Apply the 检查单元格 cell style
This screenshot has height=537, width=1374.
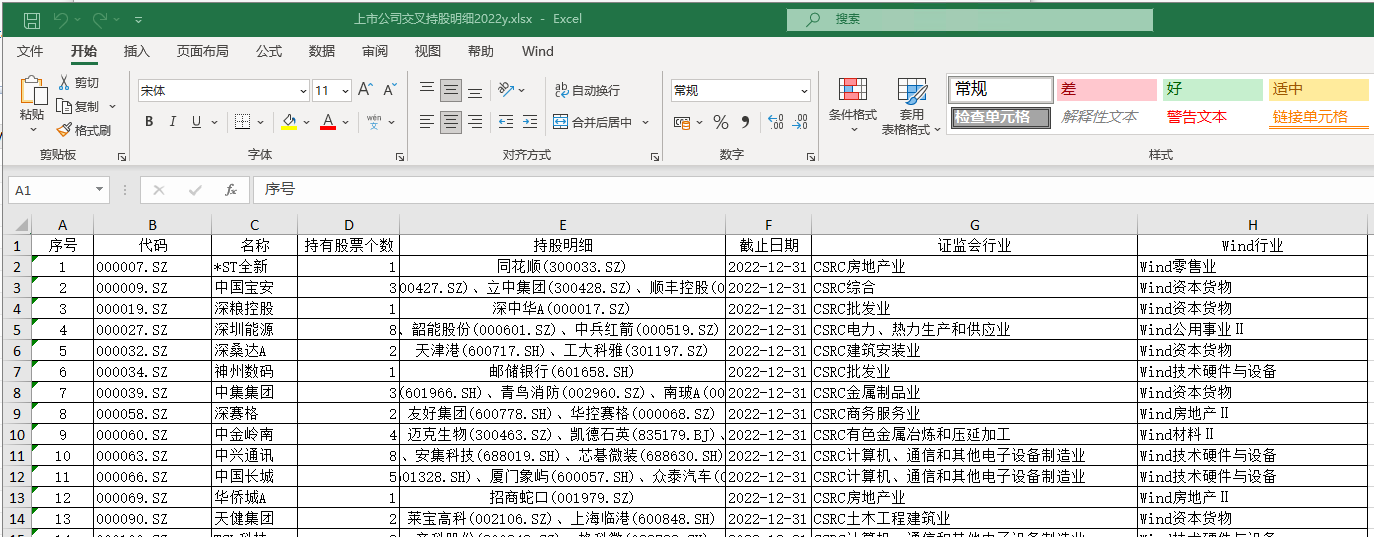[x=1000, y=117]
